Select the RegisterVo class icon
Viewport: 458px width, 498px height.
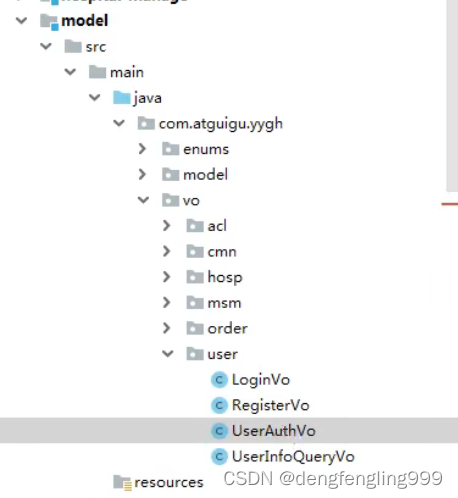pyautogui.click(x=219, y=405)
